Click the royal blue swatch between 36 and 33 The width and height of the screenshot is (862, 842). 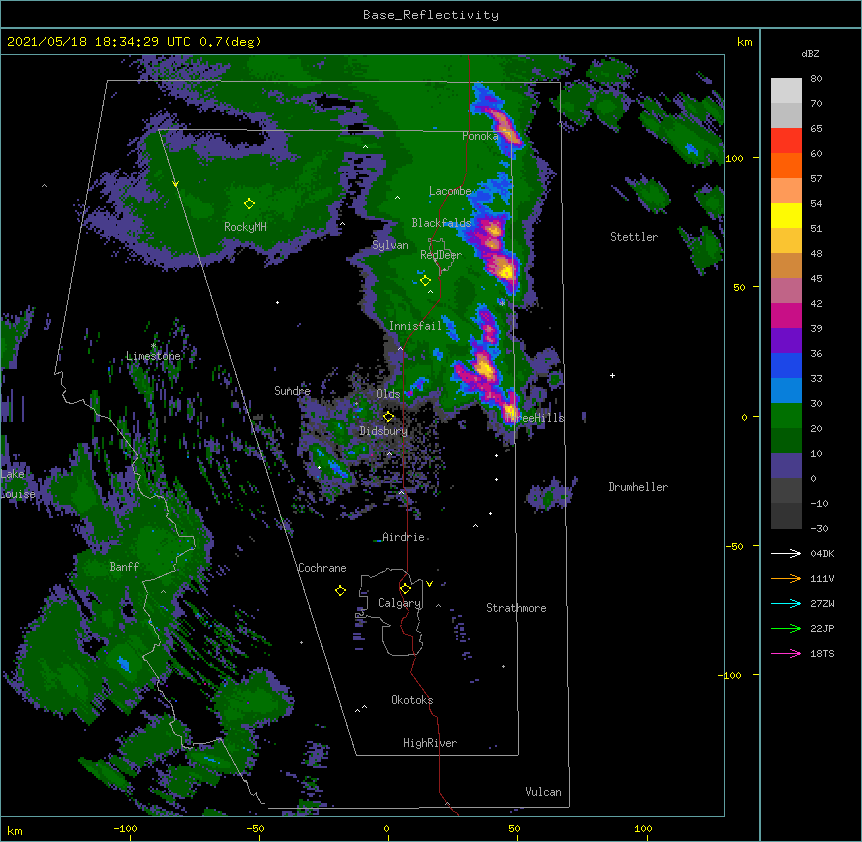tap(786, 365)
